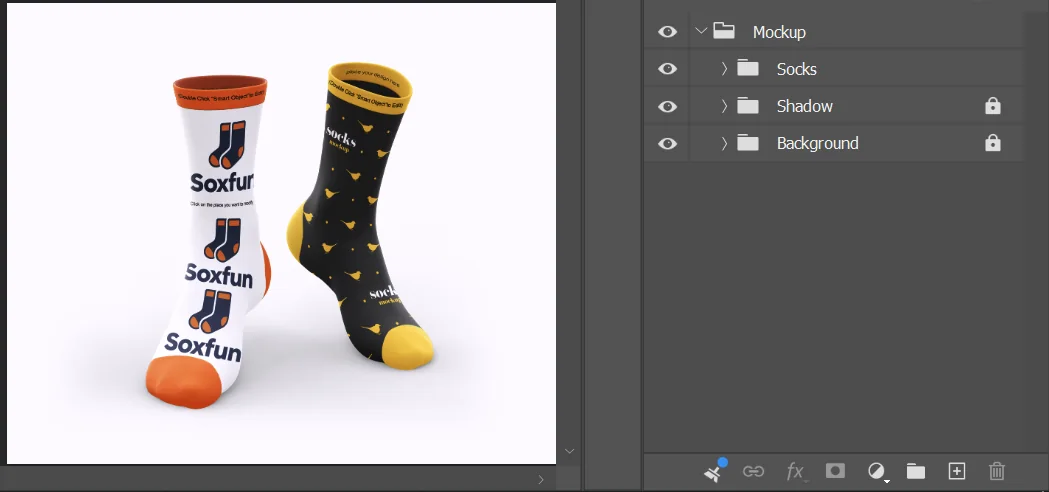Select the Socks layer name

coord(796,69)
